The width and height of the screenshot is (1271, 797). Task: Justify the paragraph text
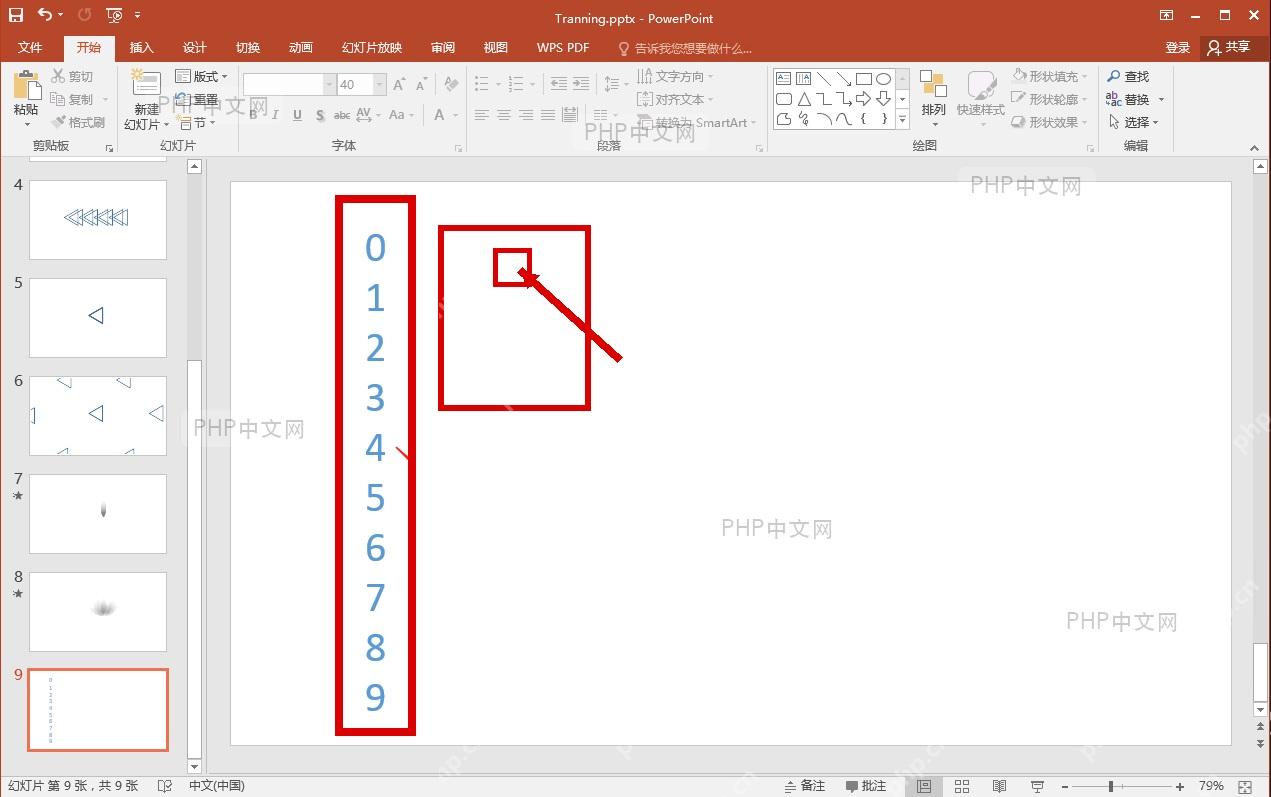548,115
